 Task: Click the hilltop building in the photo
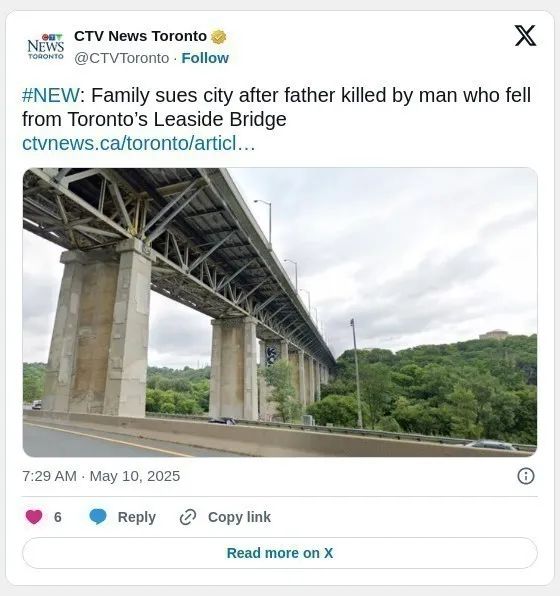point(493,335)
